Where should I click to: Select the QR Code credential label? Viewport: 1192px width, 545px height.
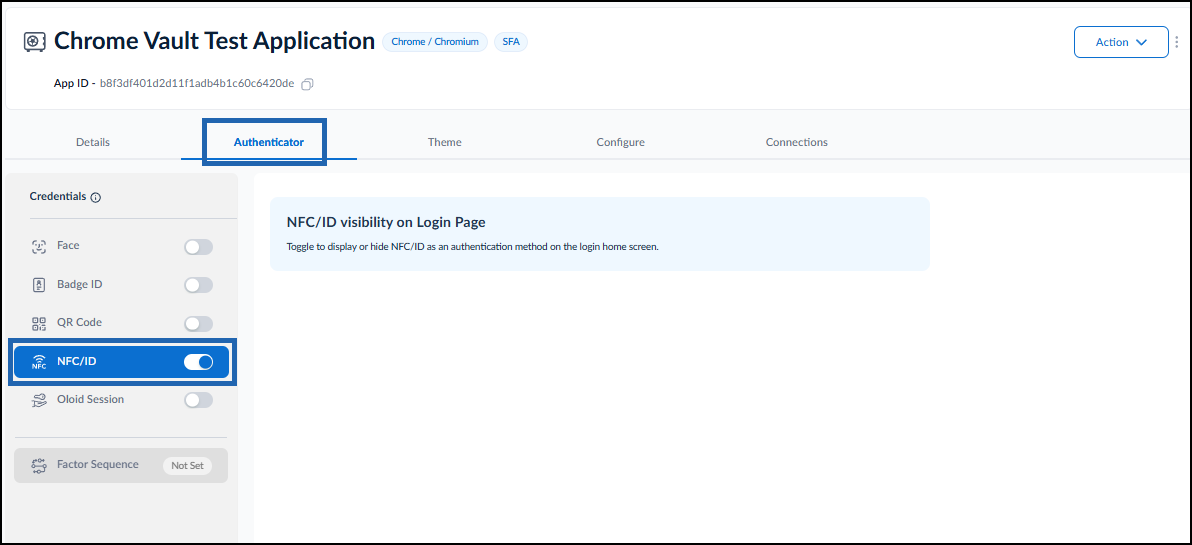coord(79,322)
